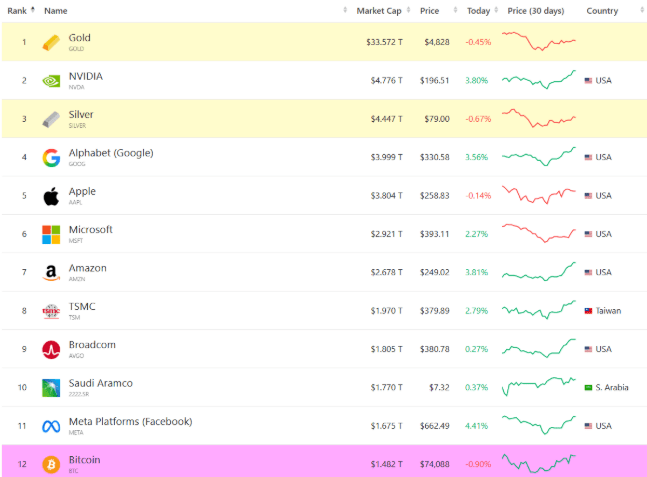Click NVIDIA's 30-day price chart

coord(539,80)
